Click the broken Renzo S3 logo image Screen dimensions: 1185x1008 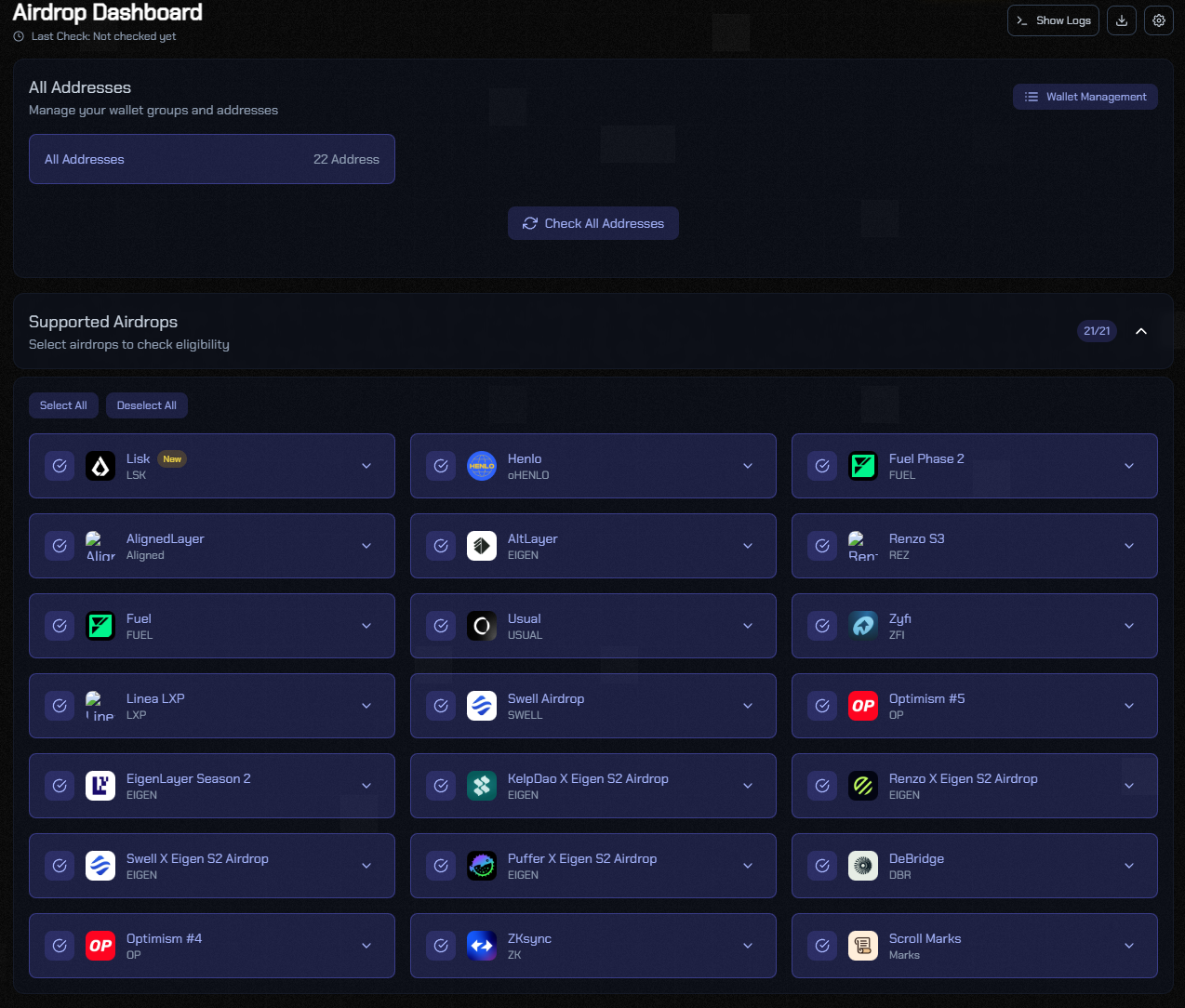coord(863,546)
